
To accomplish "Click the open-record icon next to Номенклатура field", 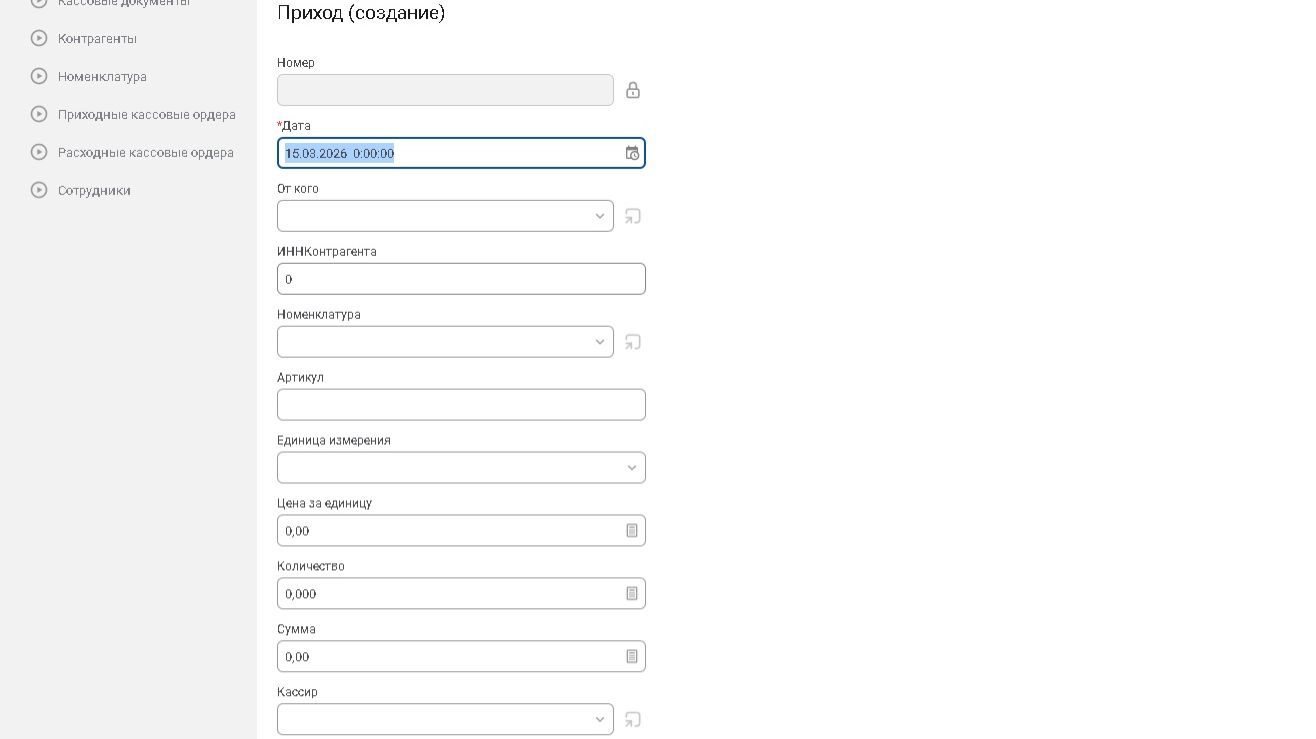I will pyautogui.click(x=633, y=342).
